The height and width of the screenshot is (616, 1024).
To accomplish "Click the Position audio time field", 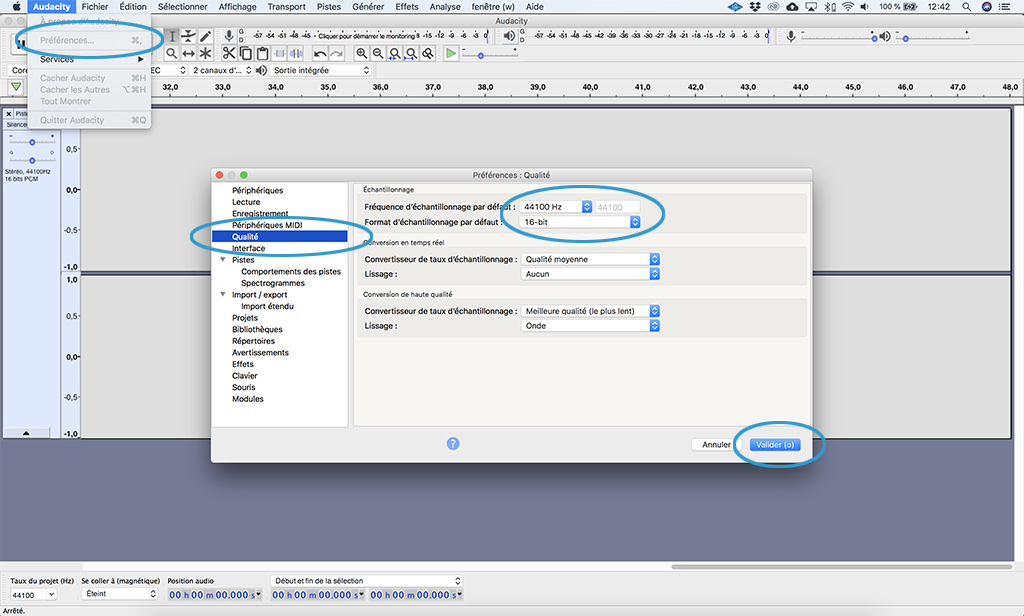I will [215, 595].
